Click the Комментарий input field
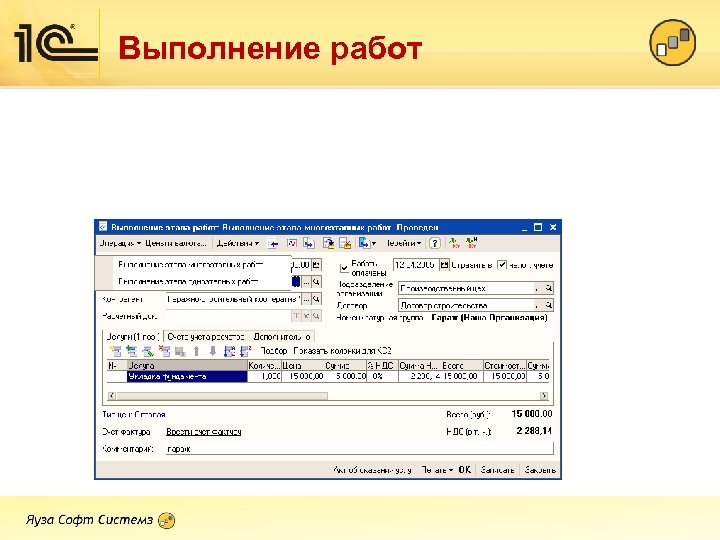 pos(360,449)
